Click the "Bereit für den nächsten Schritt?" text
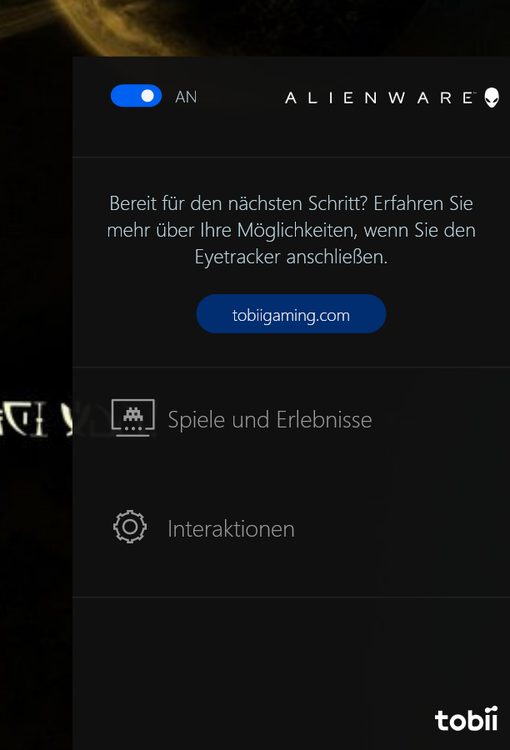 pos(238,203)
